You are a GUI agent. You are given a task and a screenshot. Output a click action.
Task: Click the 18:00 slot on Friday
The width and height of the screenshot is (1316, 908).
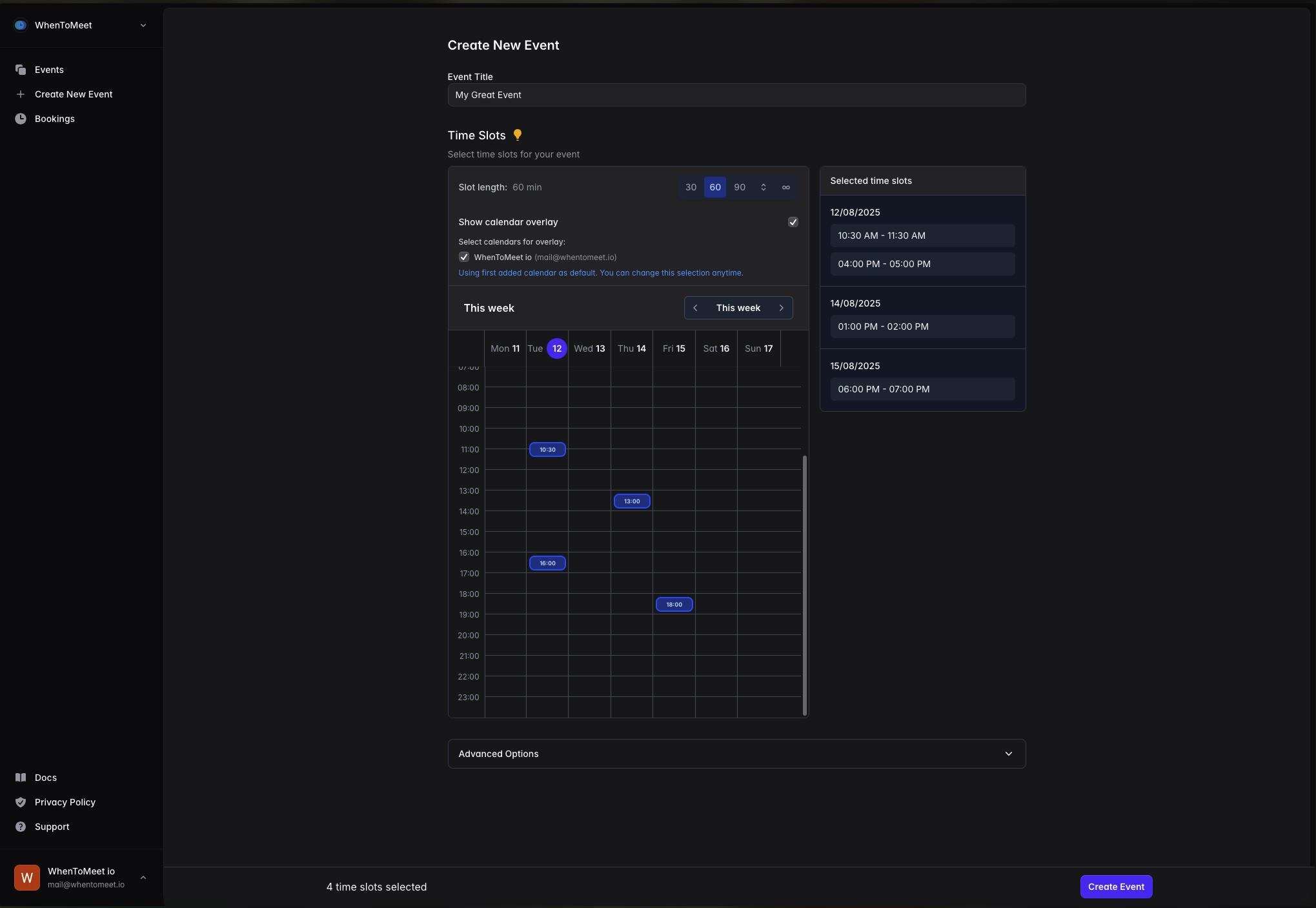(x=674, y=605)
